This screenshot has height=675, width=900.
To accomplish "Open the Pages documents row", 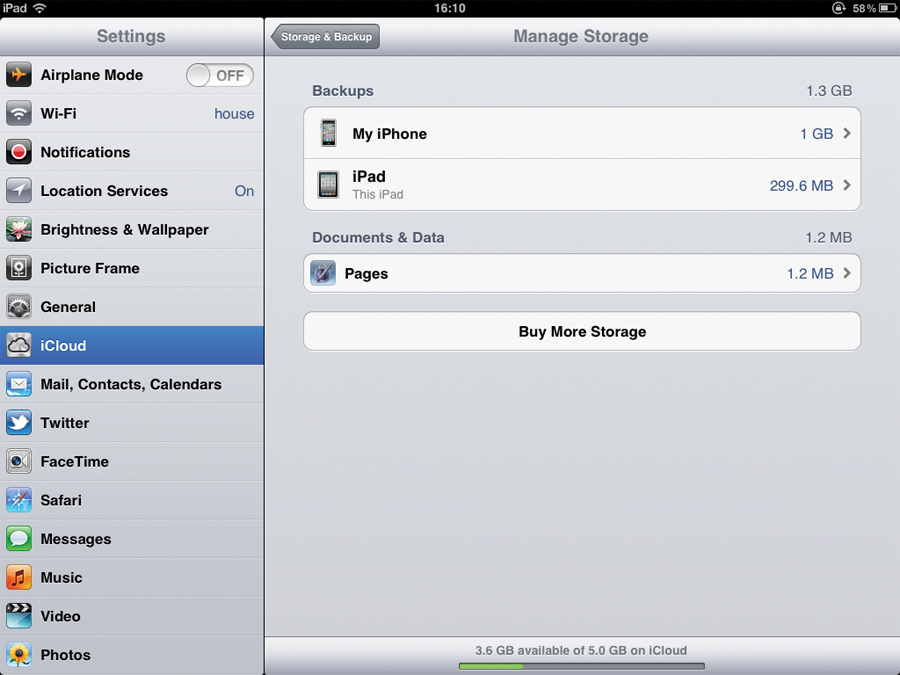I will tap(582, 273).
